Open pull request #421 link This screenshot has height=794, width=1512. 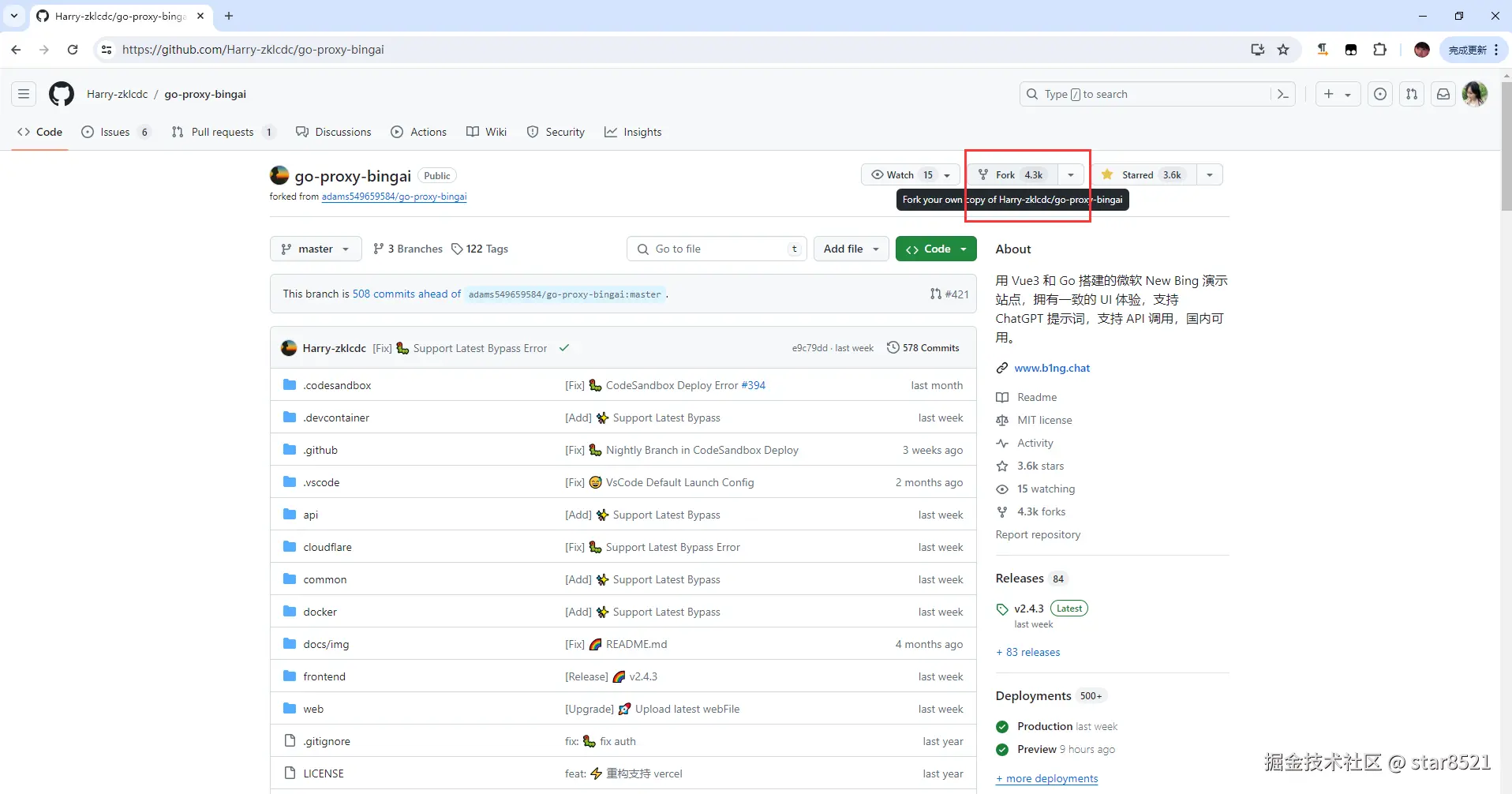click(949, 294)
